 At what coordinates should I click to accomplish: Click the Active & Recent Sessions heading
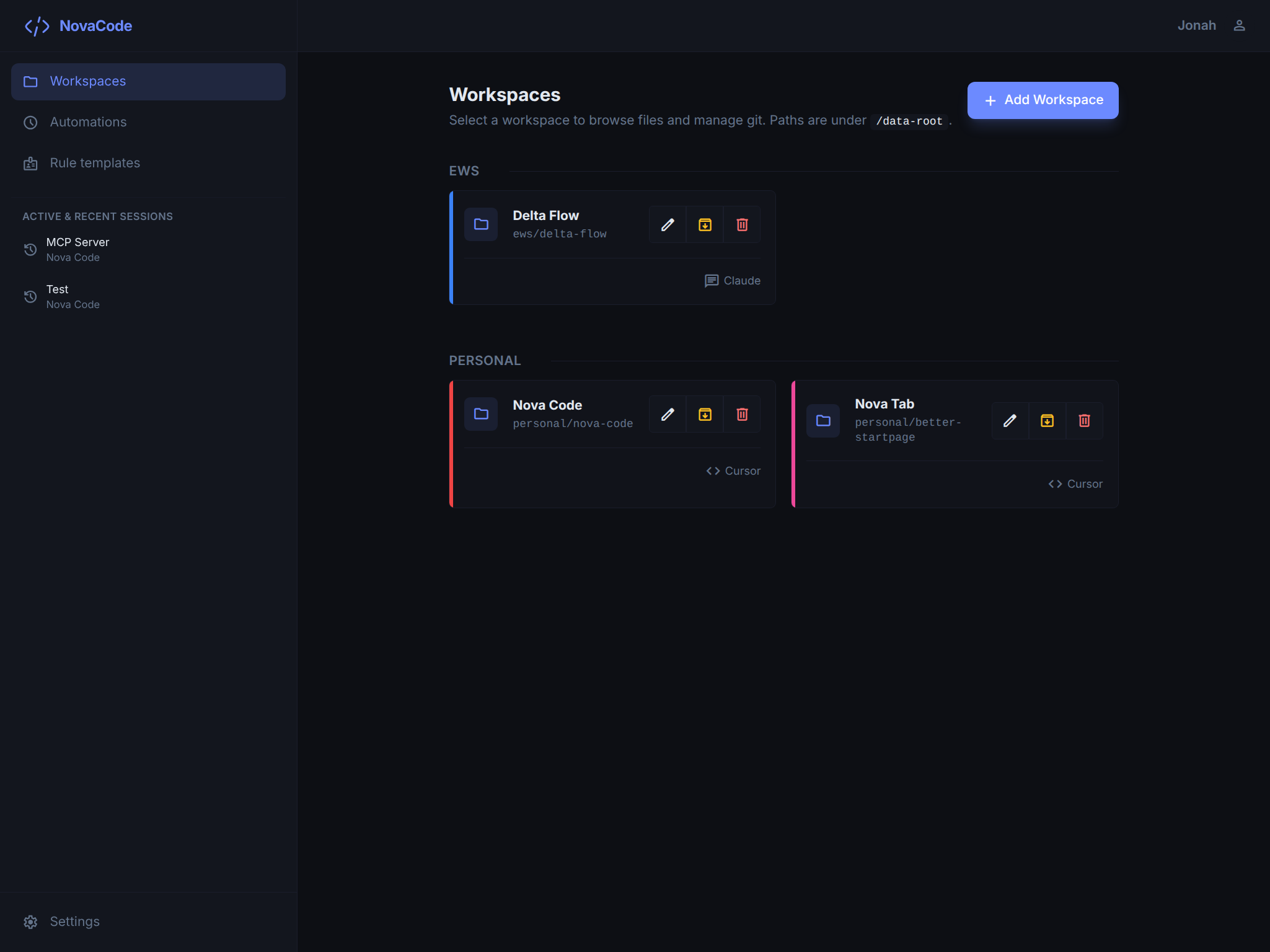tap(97, 216)
